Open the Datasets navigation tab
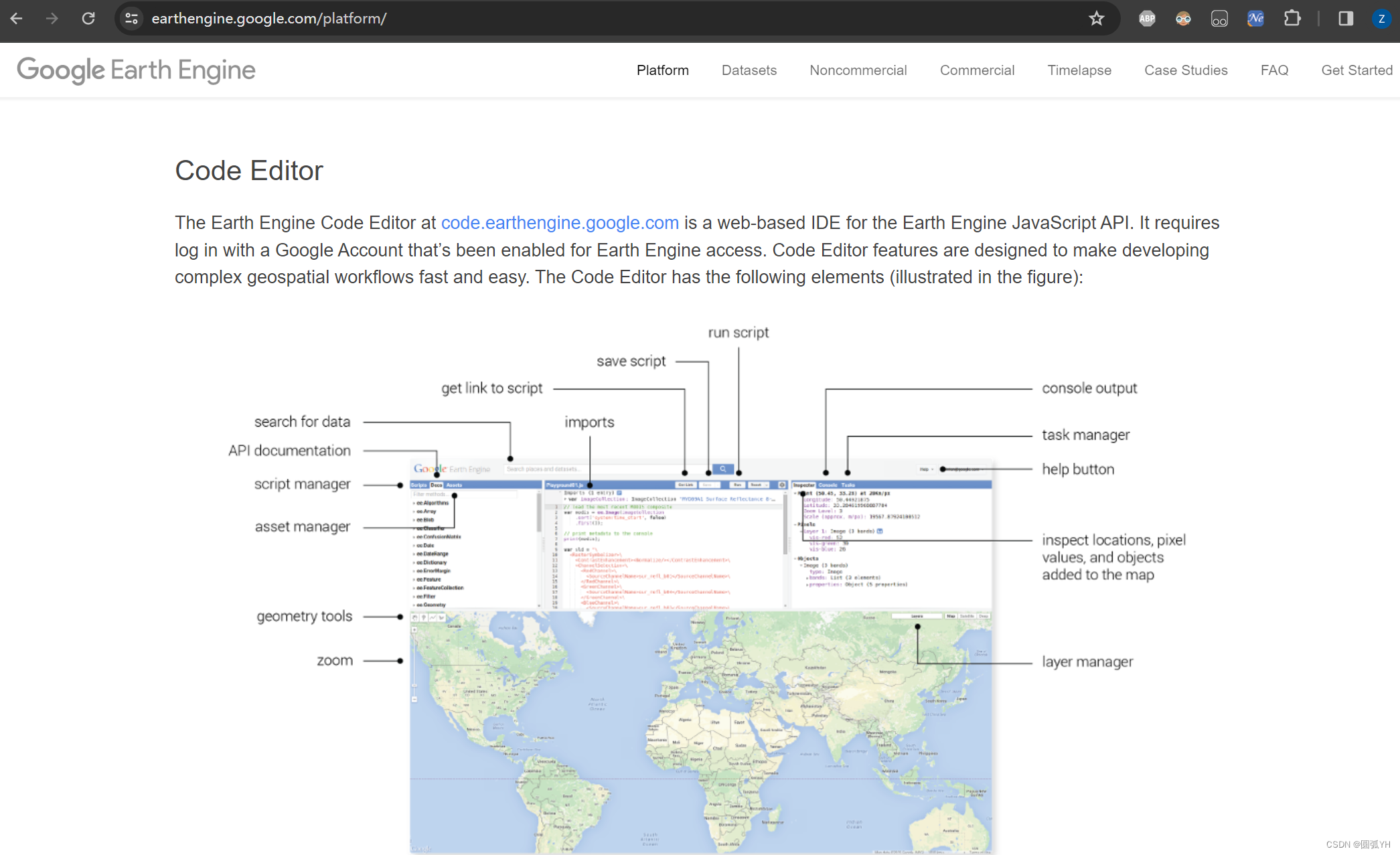 coord(749,70)
